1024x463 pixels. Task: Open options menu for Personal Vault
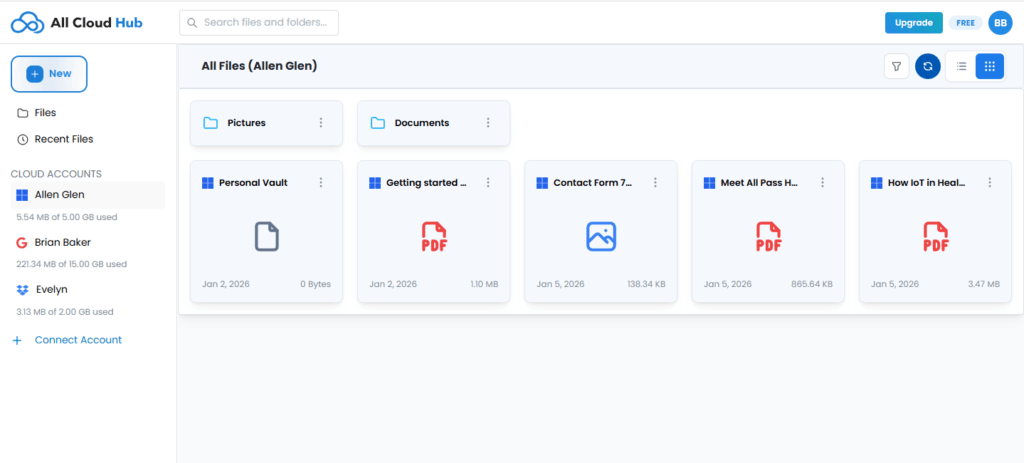(x=321, y=183)
